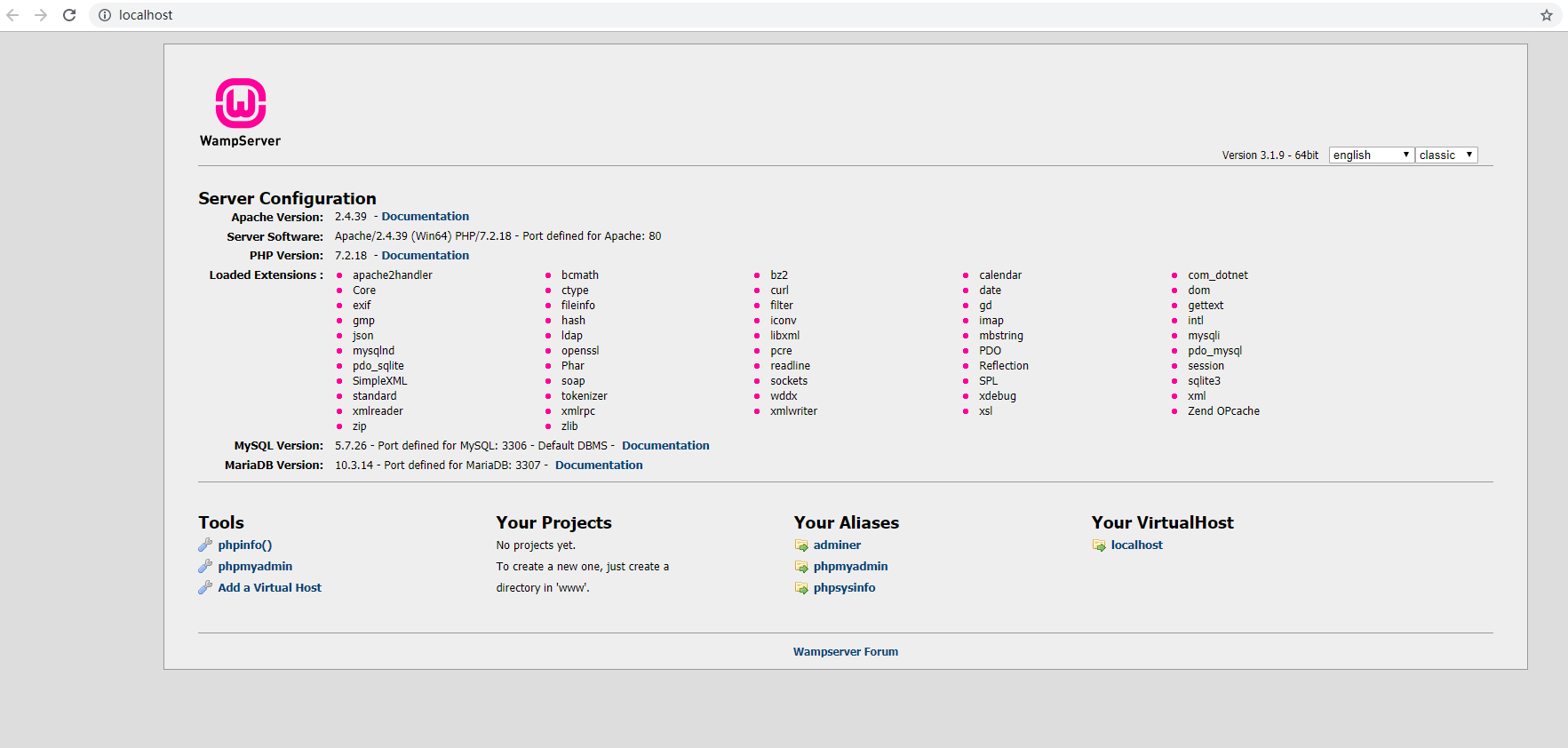Open phpmyadmin under Tools
The image size is (1568, 748).
[x=255, y=567]
